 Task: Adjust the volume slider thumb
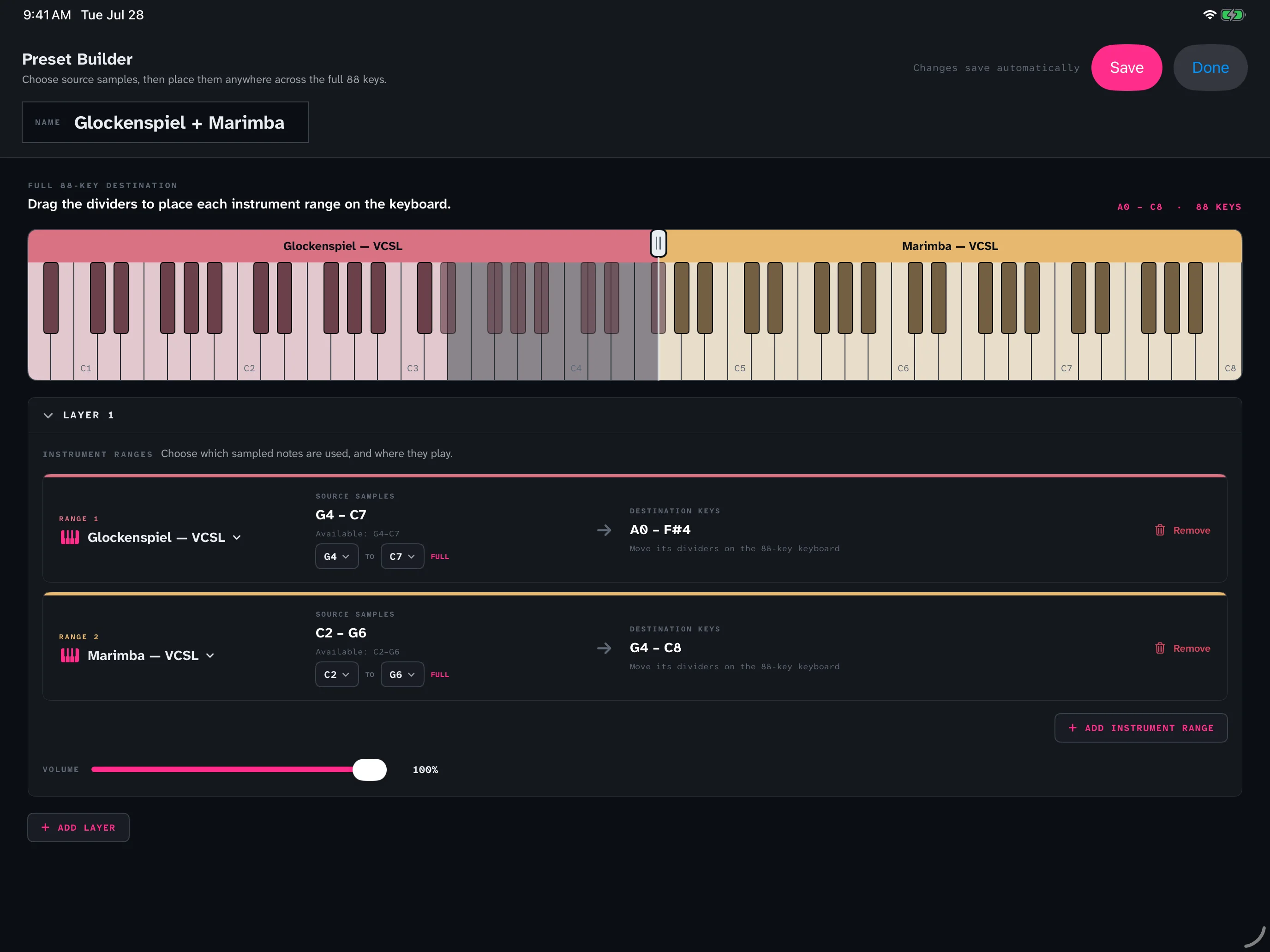coord(369,769)
